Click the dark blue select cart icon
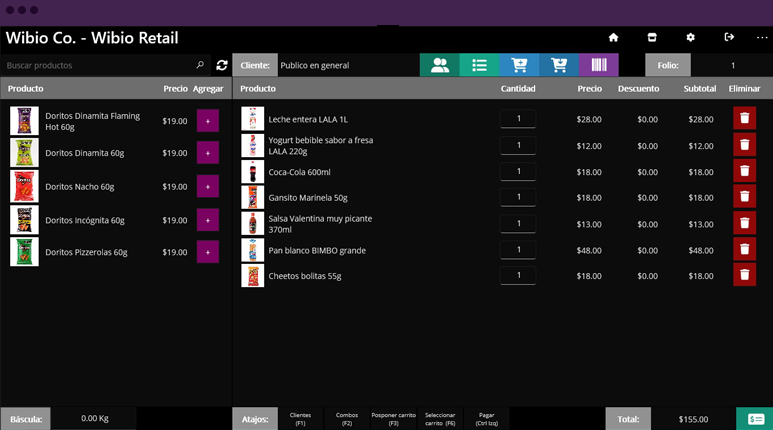The width and height of the screenshot is (773, 430). click(559, 65)
